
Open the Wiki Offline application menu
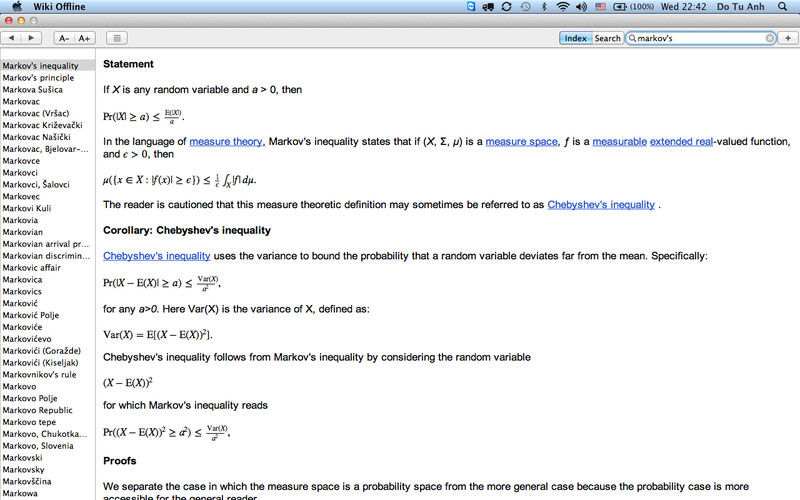tap(59, 7)
